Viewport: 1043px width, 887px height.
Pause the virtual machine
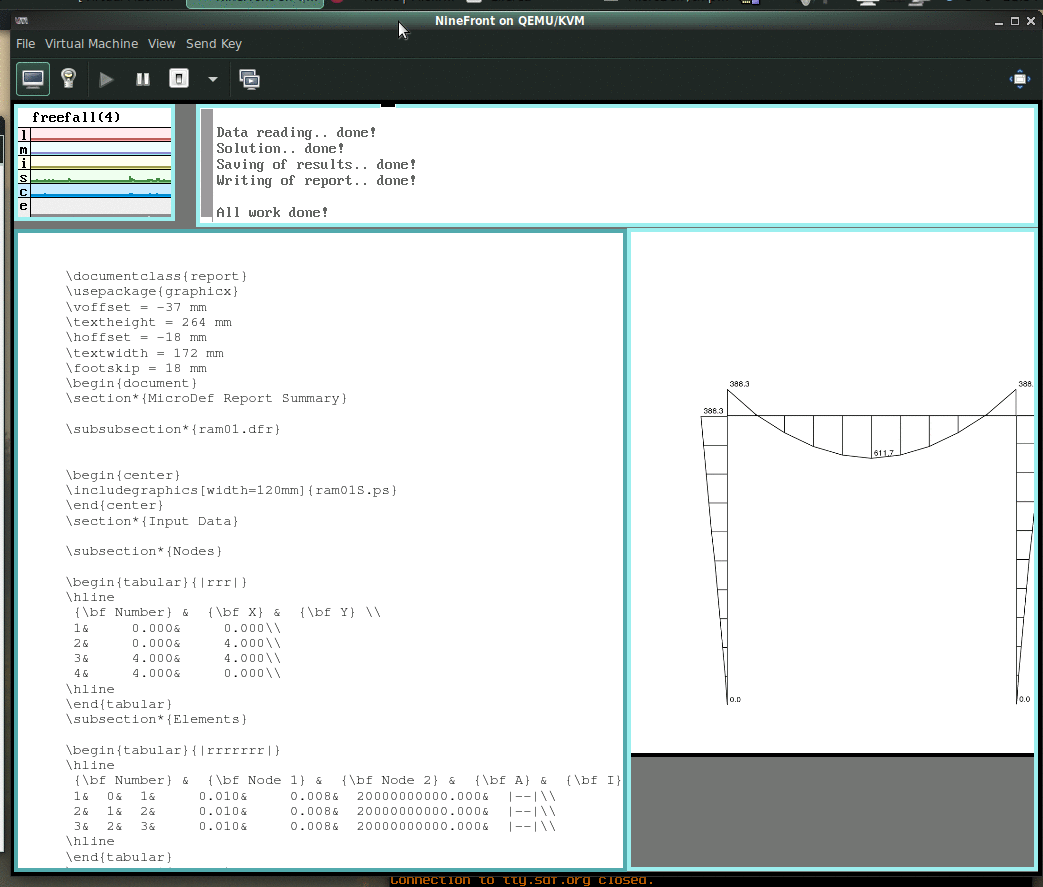point(143,79)
